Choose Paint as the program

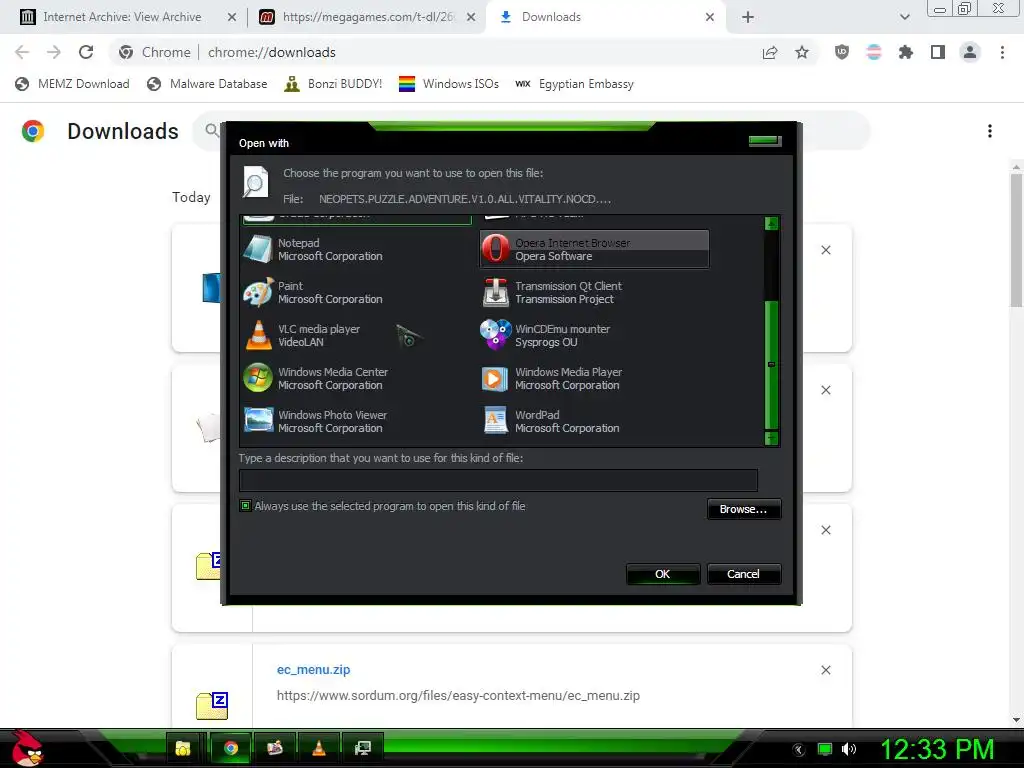pyautogui.click(x=357, y=292)
